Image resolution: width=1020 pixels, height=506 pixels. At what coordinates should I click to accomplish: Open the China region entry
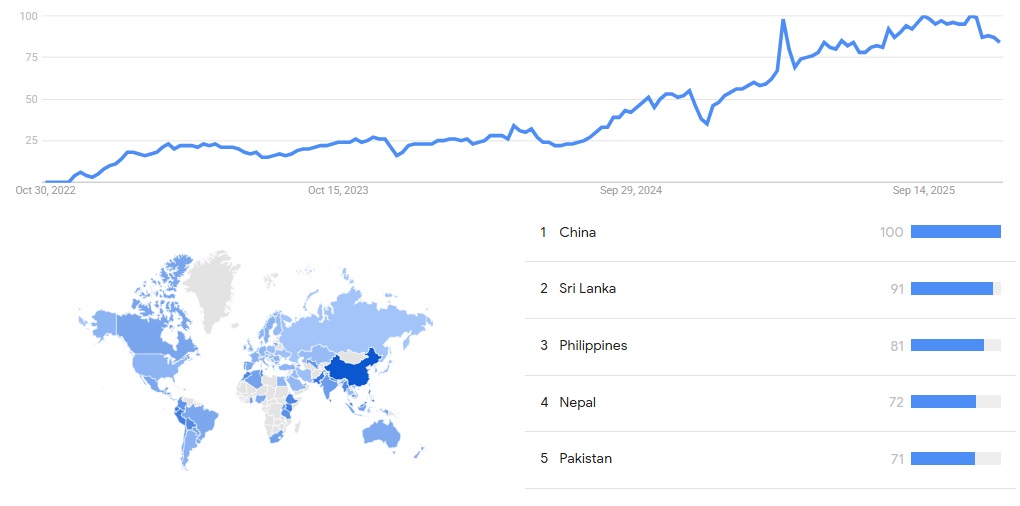click(577, 232)
